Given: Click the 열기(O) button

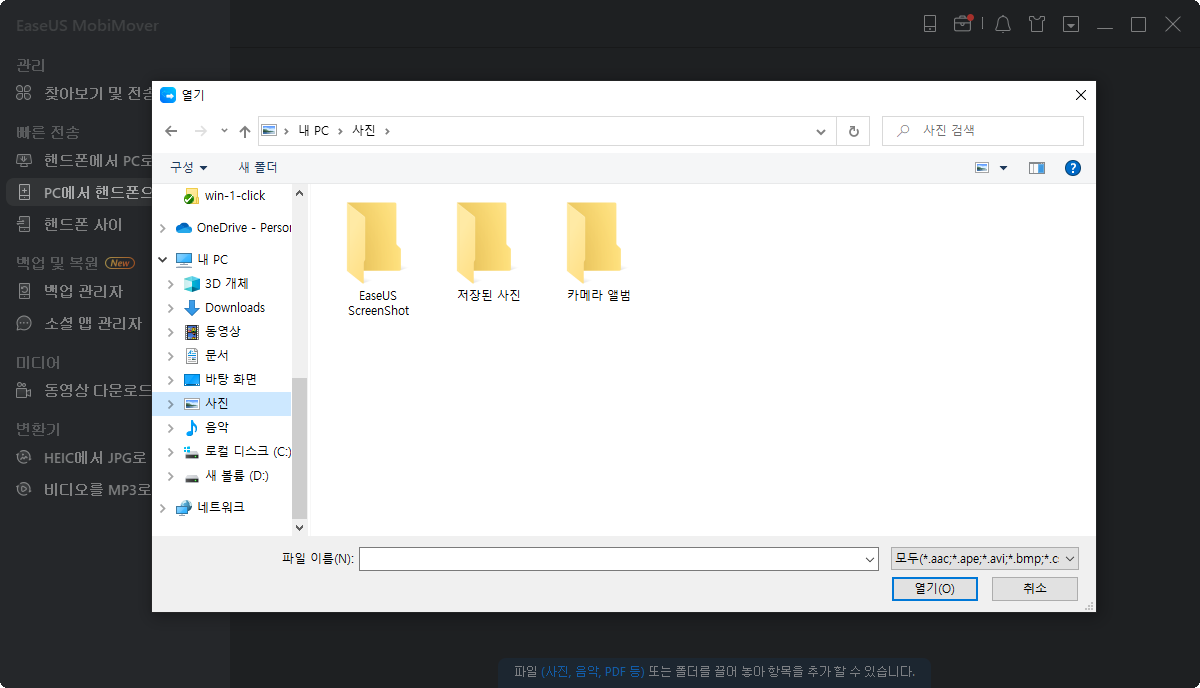Looking at the screenshot, I should pyautogui.click(x=934, y=589).
